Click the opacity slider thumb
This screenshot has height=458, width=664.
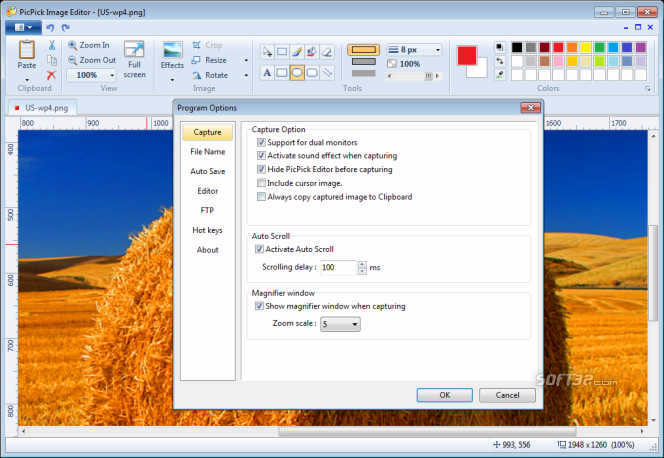point(428,76)
